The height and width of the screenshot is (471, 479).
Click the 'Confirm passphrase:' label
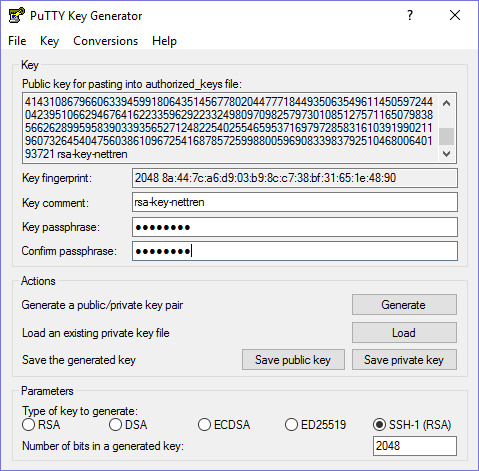tap(69, 251)
